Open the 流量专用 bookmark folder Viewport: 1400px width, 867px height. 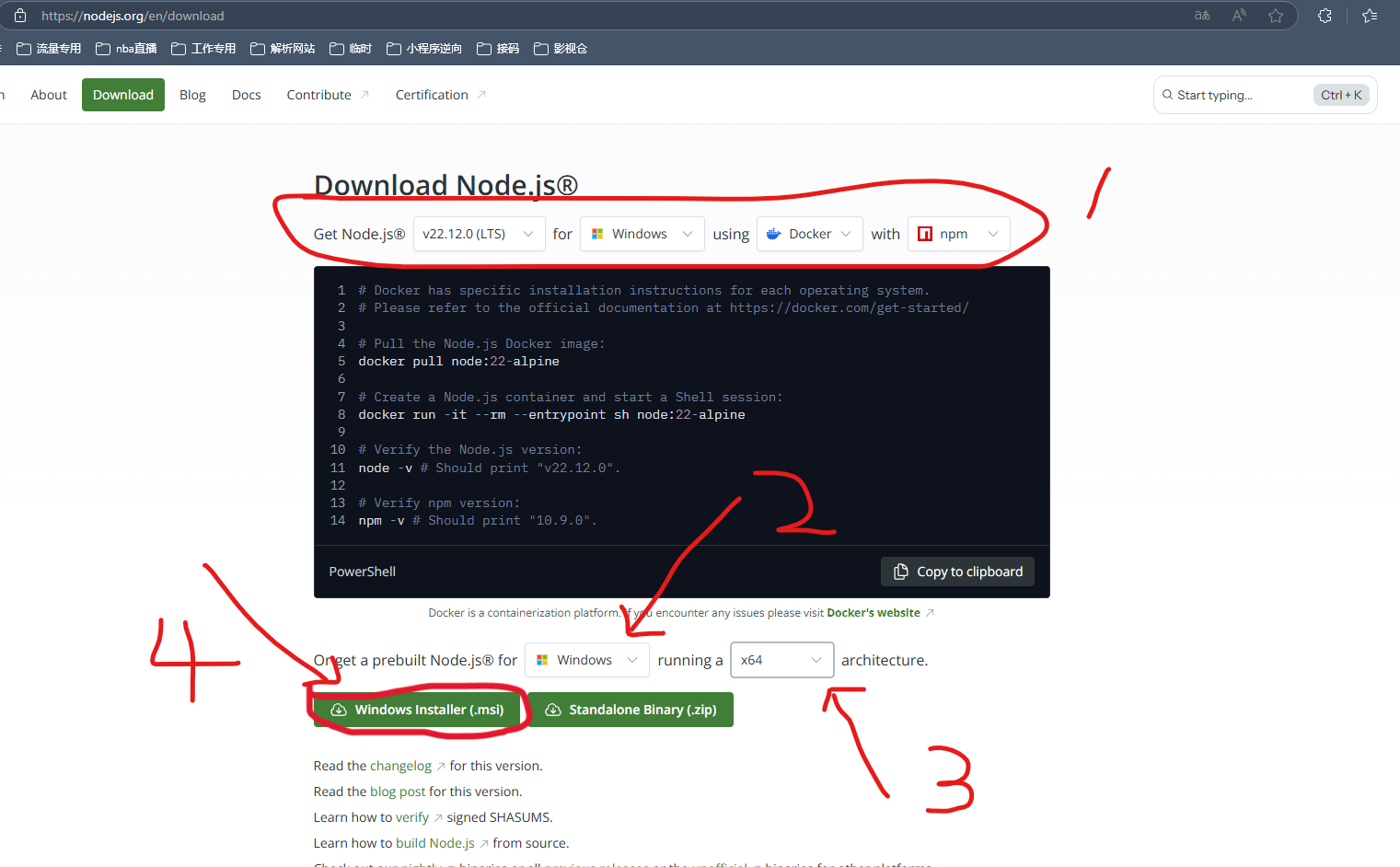[49, 49]
